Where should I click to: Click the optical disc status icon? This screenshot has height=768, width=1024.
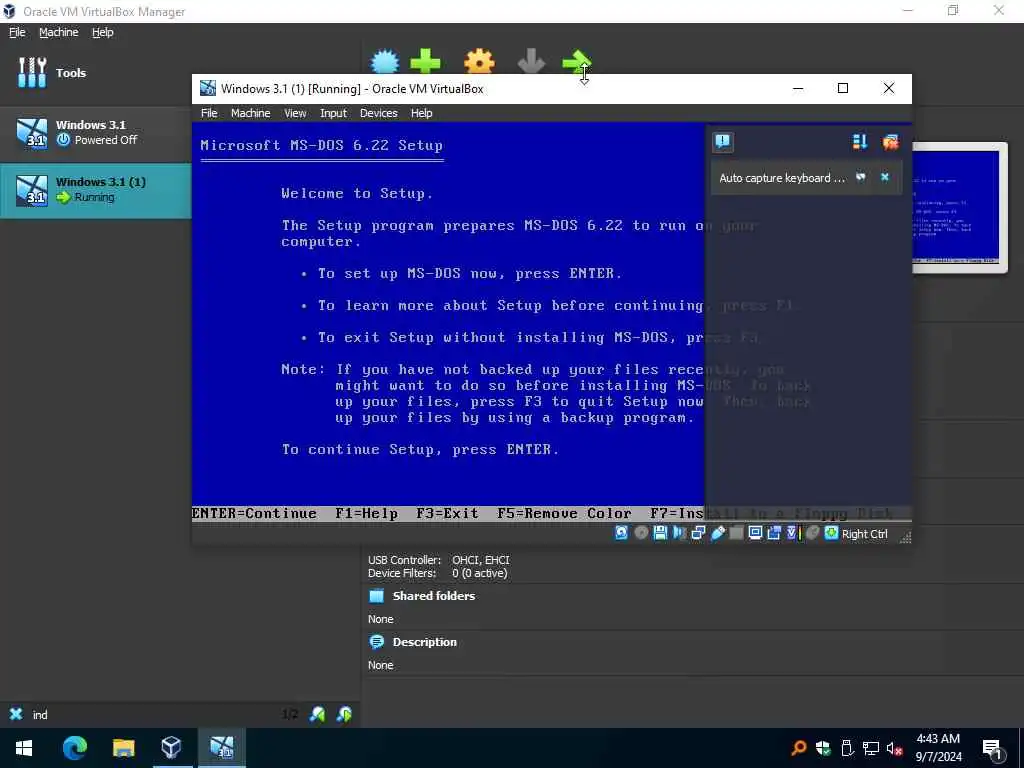[x=641, y=533]
